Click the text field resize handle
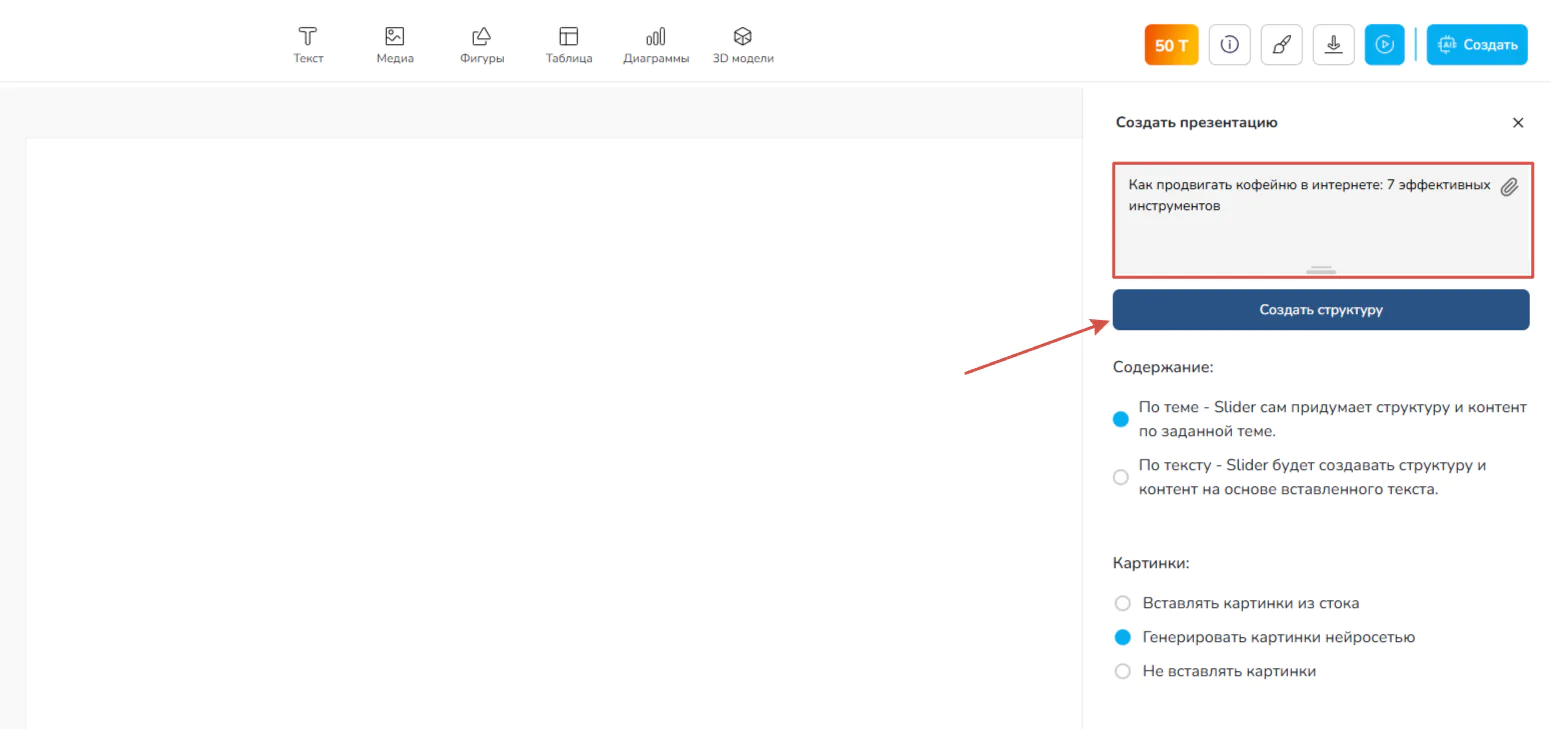 click(x=1321, y=270)
